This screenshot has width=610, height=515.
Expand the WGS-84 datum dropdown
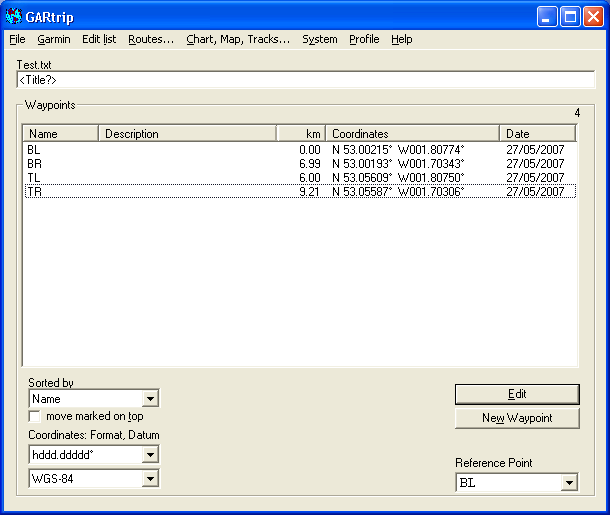pos(150,479)
